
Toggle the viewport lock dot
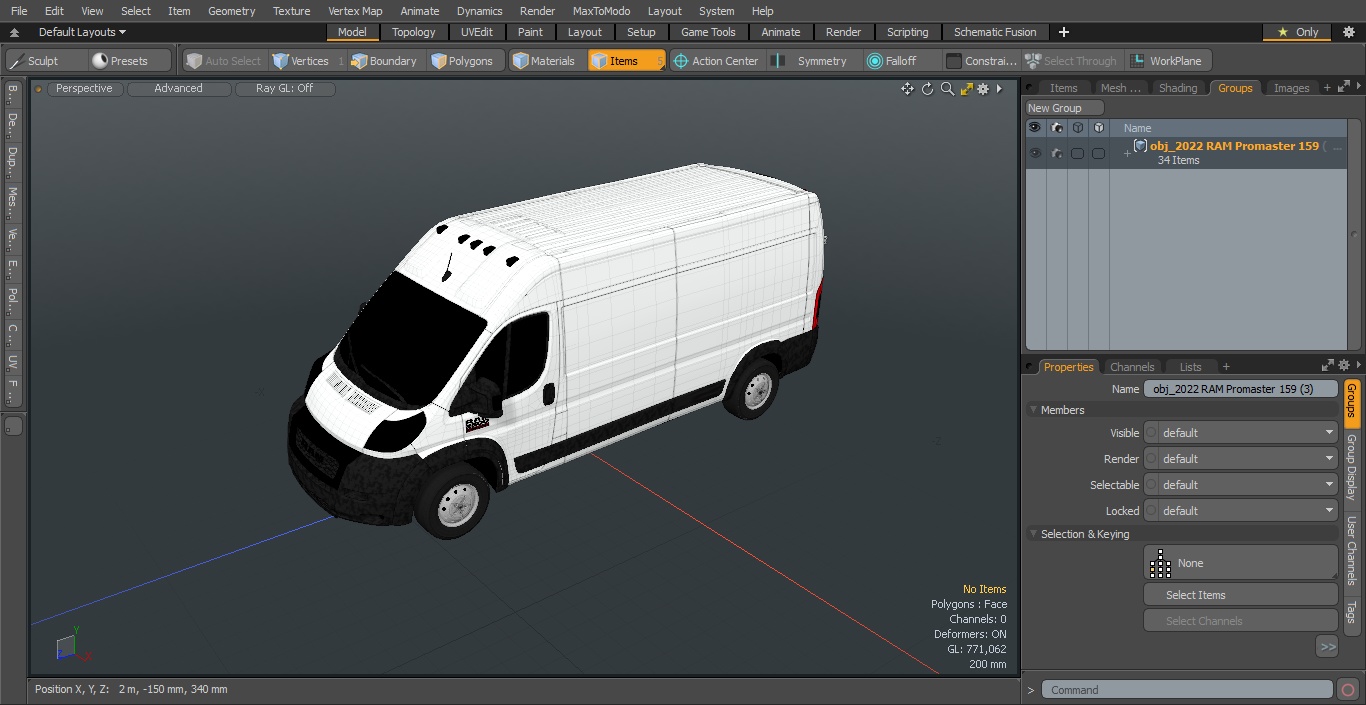point(39,89)
